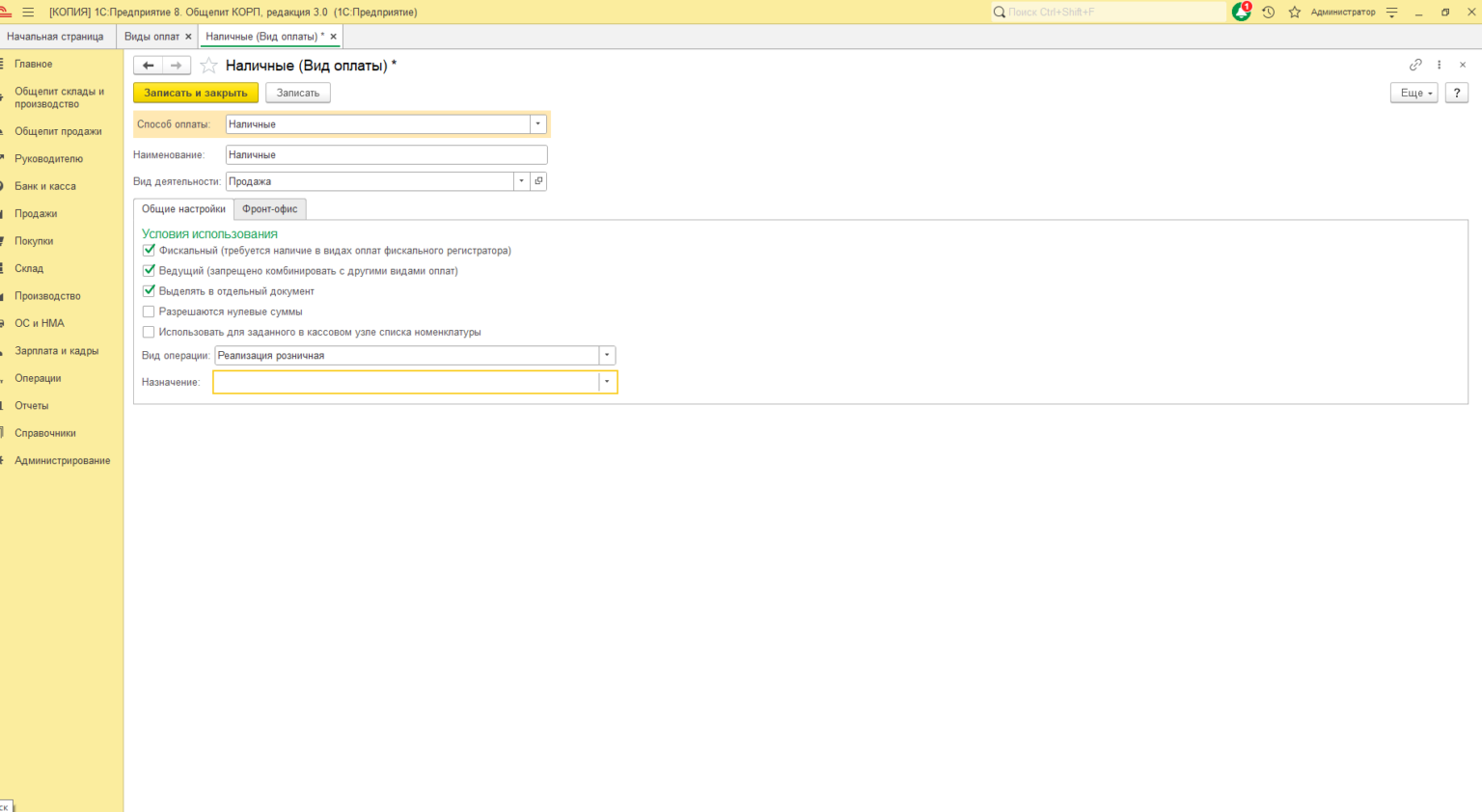
Task: Click Записать и закрыть button
Action: [196, 93]
